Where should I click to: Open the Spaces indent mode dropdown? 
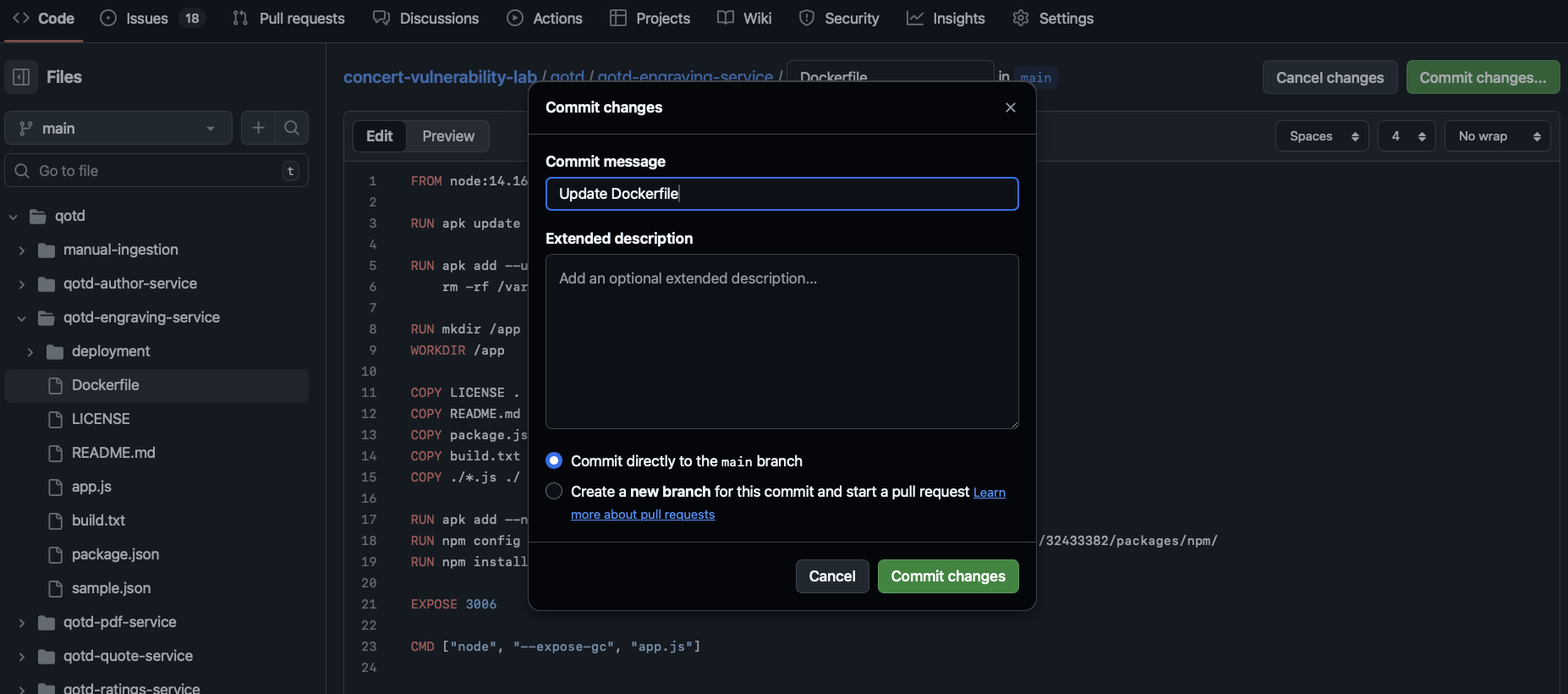(x=1322, y=136)
